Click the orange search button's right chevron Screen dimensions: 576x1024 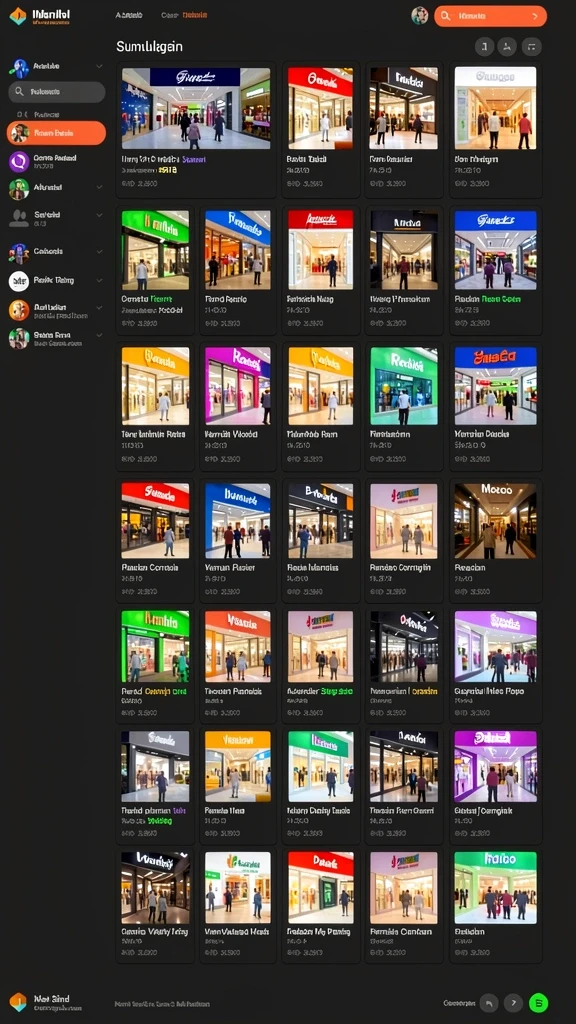536,16
